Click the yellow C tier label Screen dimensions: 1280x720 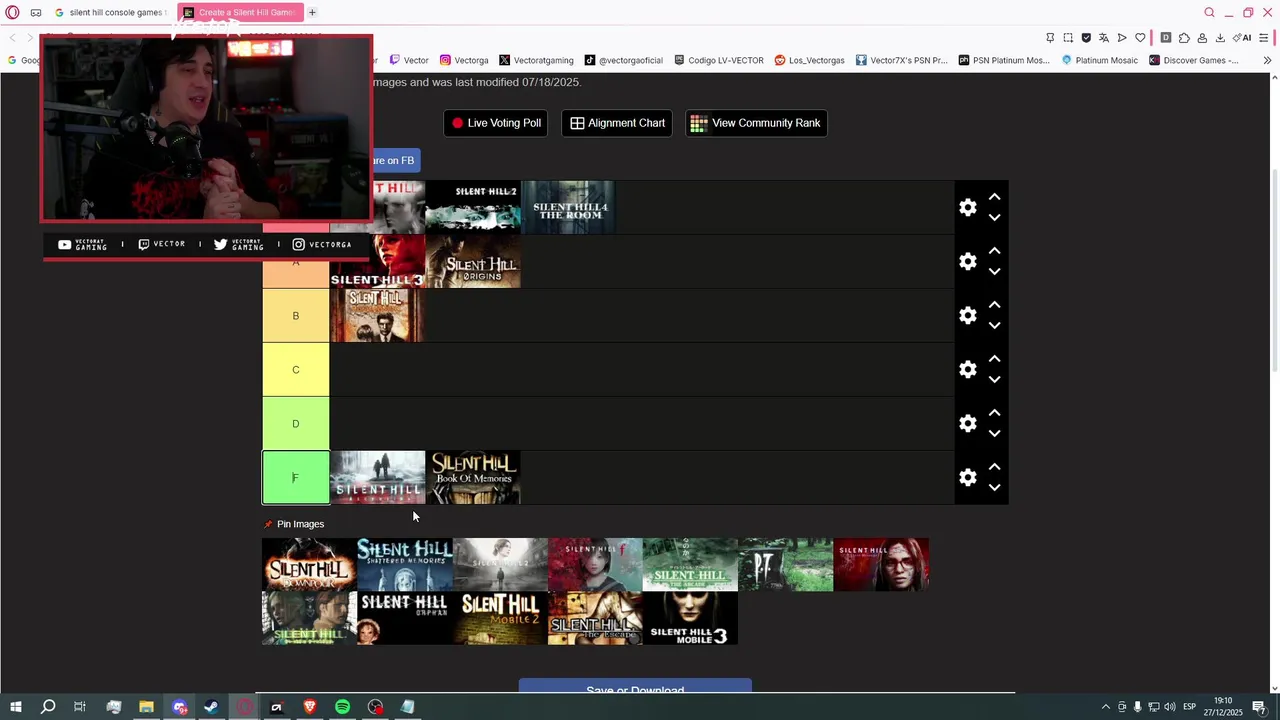[x=295, y=370]
